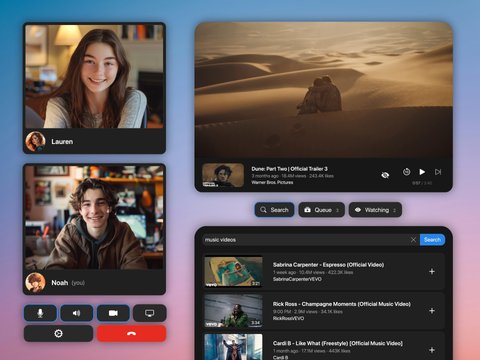
Task: Click the name label 'Lauren'
Action: [62, 142]
